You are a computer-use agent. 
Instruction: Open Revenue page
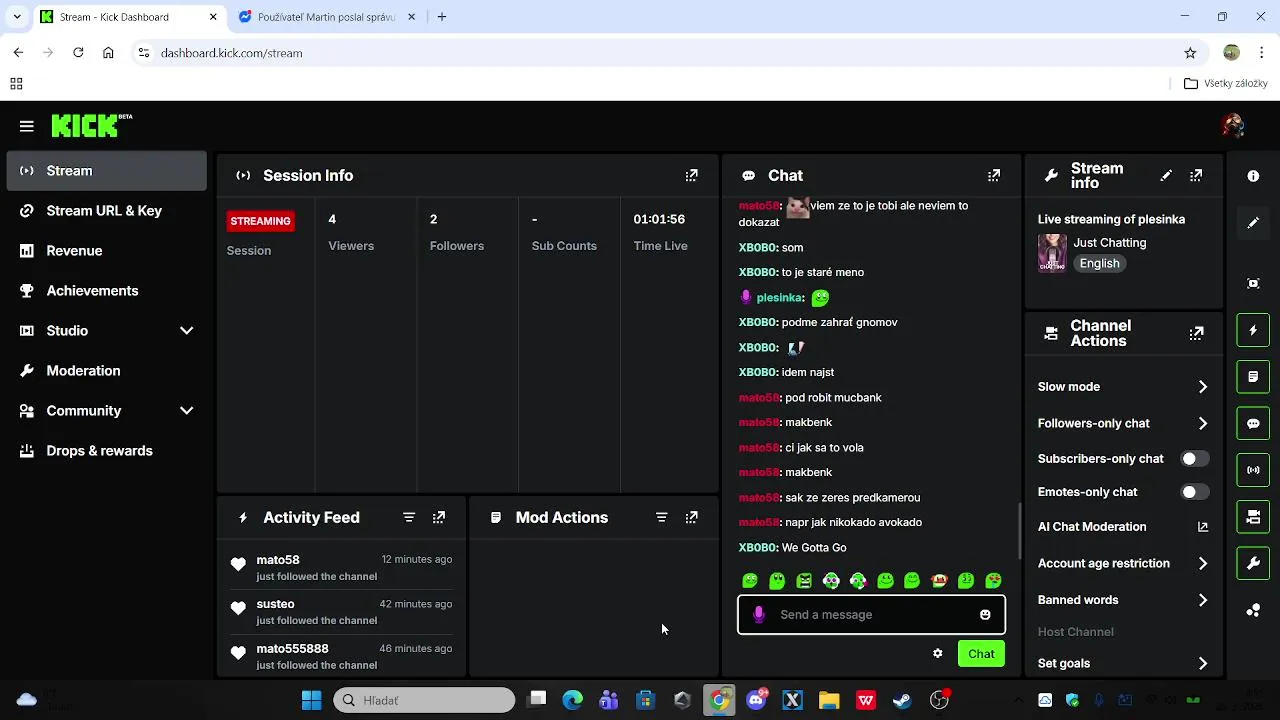point(106,251)
